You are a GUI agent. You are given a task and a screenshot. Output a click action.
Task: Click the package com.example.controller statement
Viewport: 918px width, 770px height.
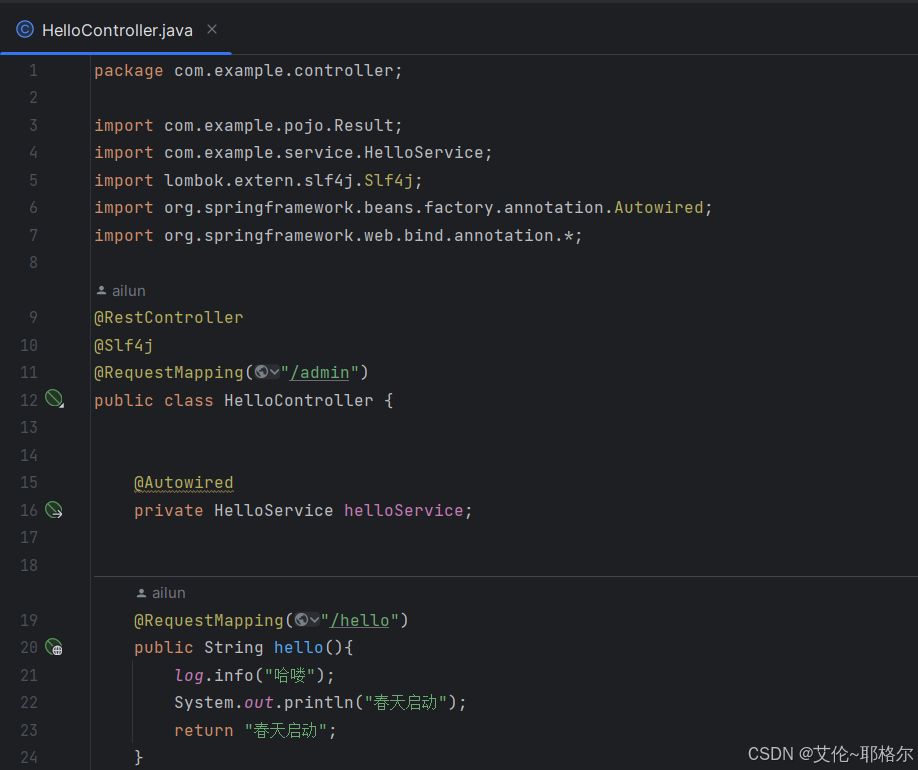tap(248, 70)
